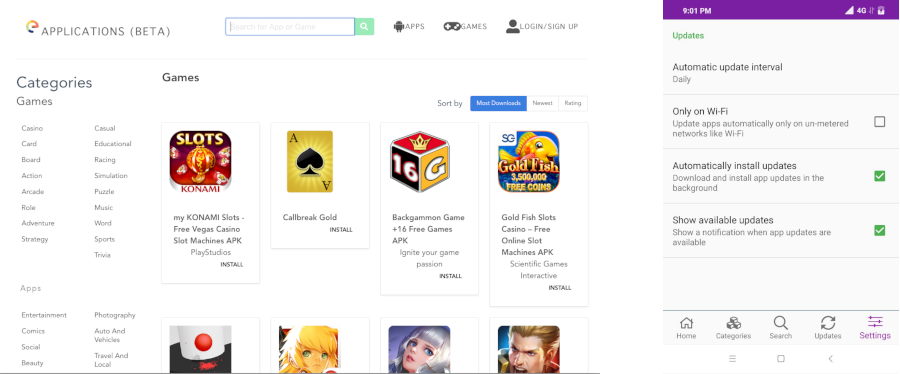900x374 pixels.
Task: Disable Show available updates checkbox
Action: tap(879, 231)
